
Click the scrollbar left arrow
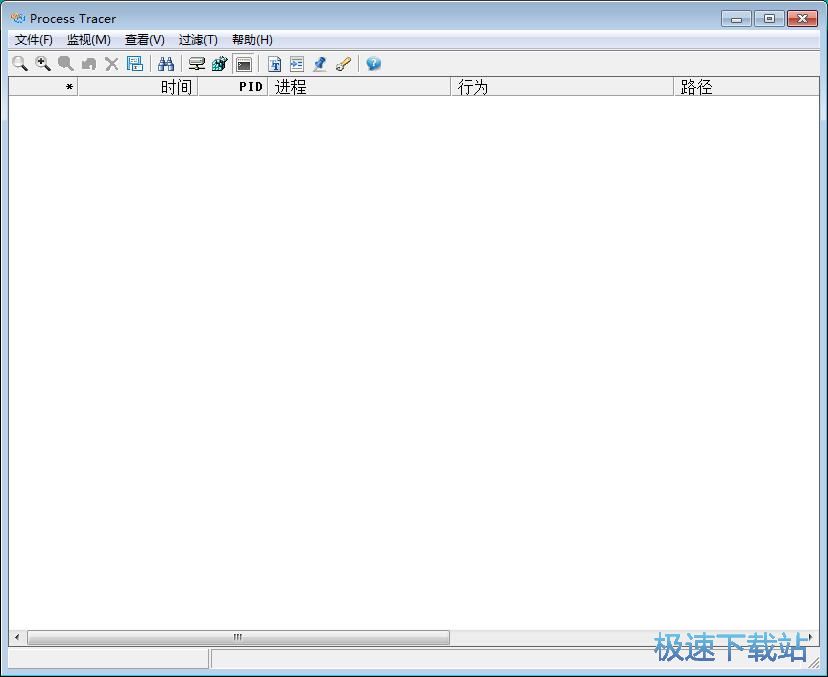(17, 637)
